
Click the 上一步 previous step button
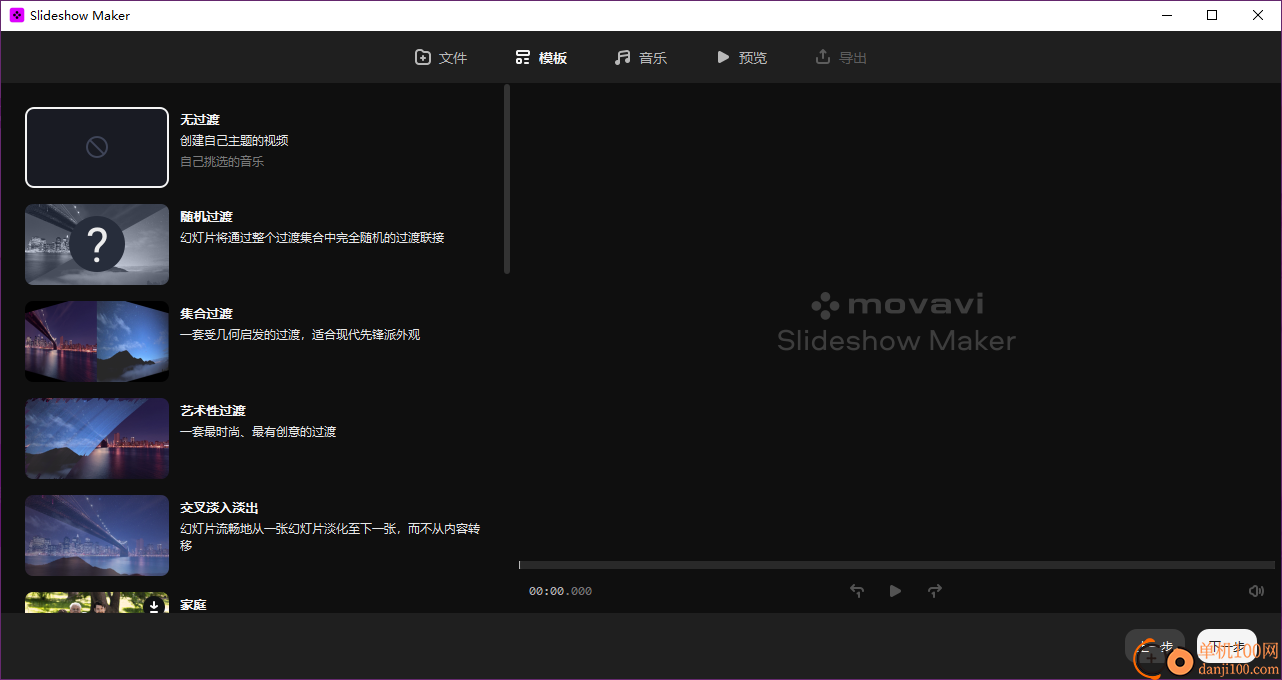[1155, 647]
